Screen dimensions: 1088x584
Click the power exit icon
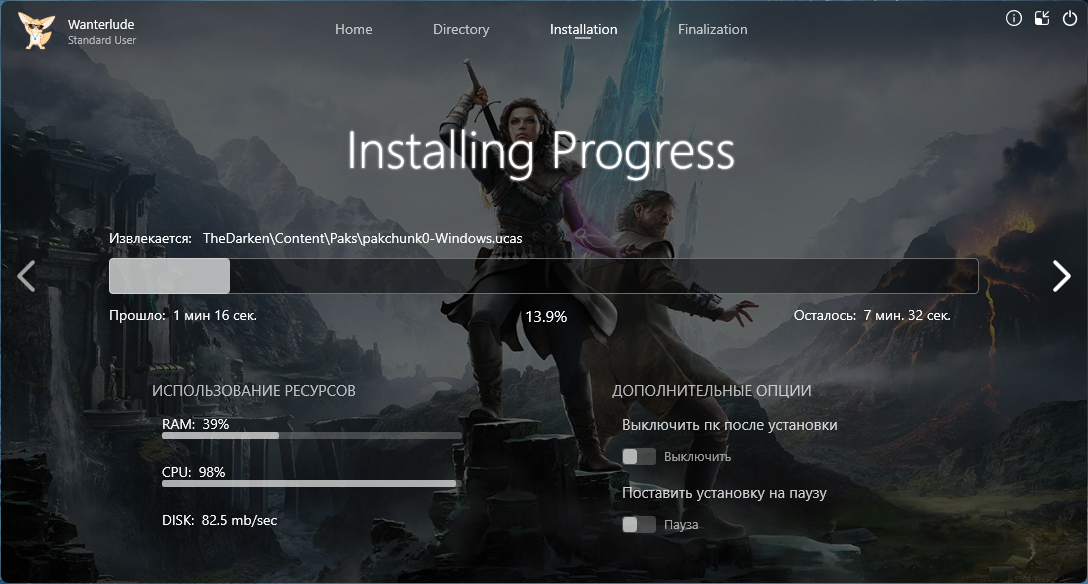click(1070, 19)
